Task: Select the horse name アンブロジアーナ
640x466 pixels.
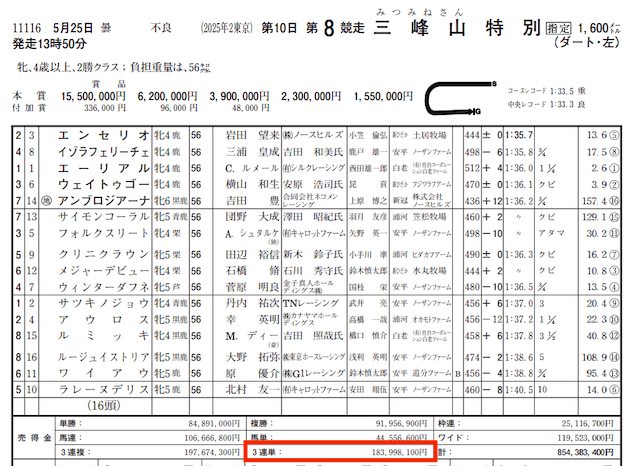Action: coord(104,201)
